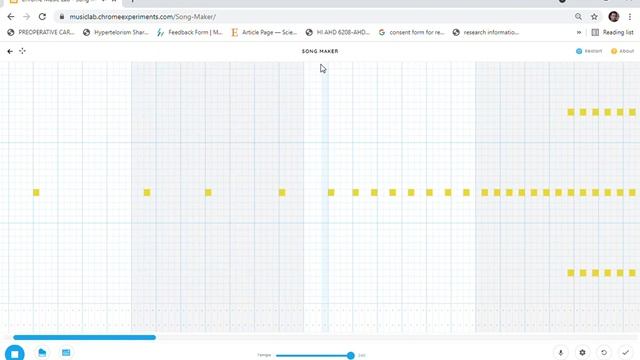Click the microphone record icon
Screen dimensions: 640x360
[x=561, y=353]
